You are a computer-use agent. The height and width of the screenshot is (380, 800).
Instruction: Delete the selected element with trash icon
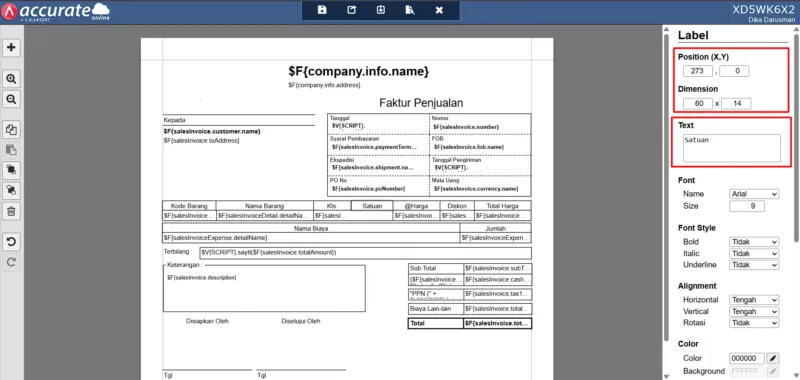pos(11,211)
